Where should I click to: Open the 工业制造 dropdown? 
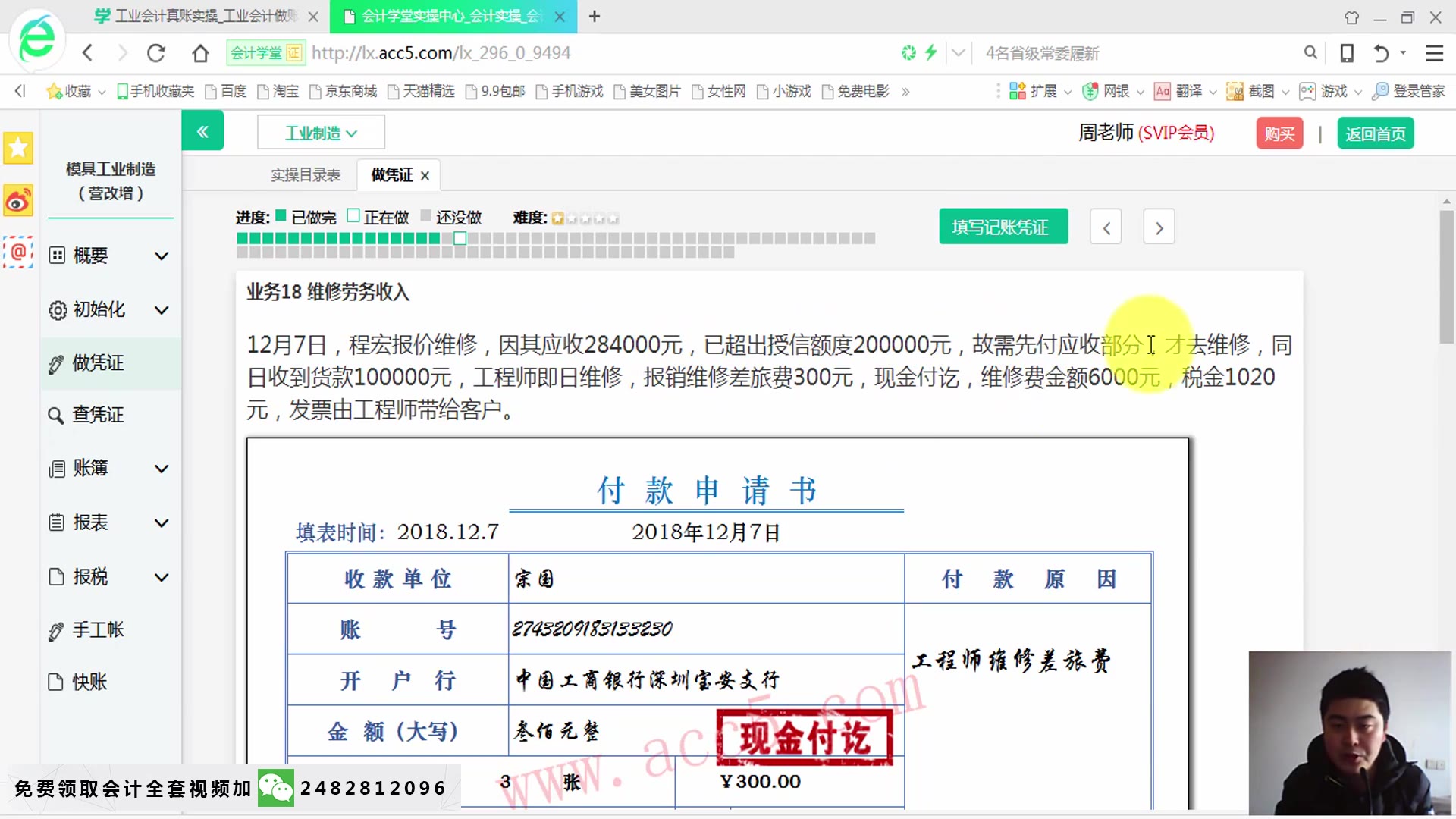point(321,133)
